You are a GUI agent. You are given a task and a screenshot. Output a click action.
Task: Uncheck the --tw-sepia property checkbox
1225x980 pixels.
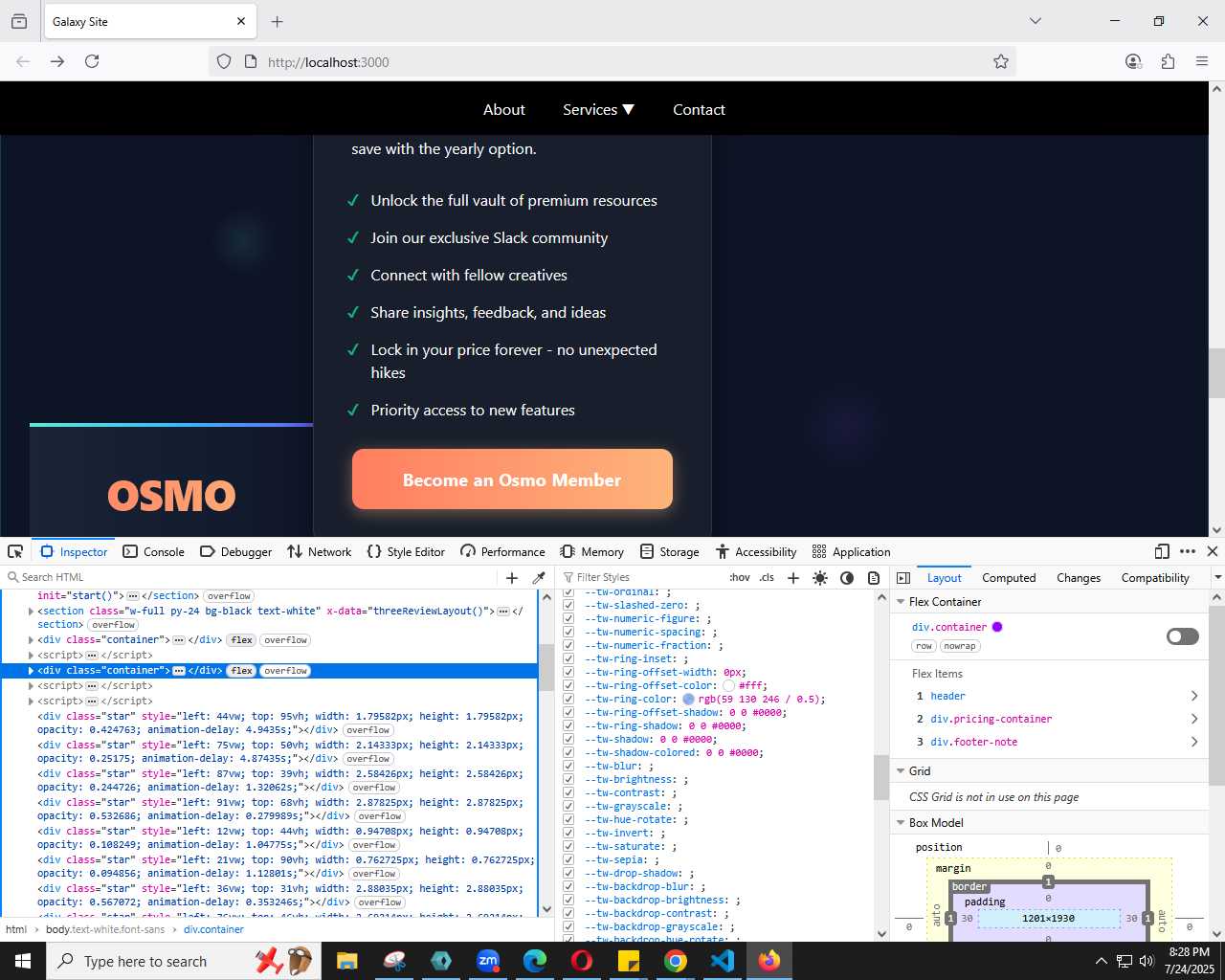tap(568, 859)
